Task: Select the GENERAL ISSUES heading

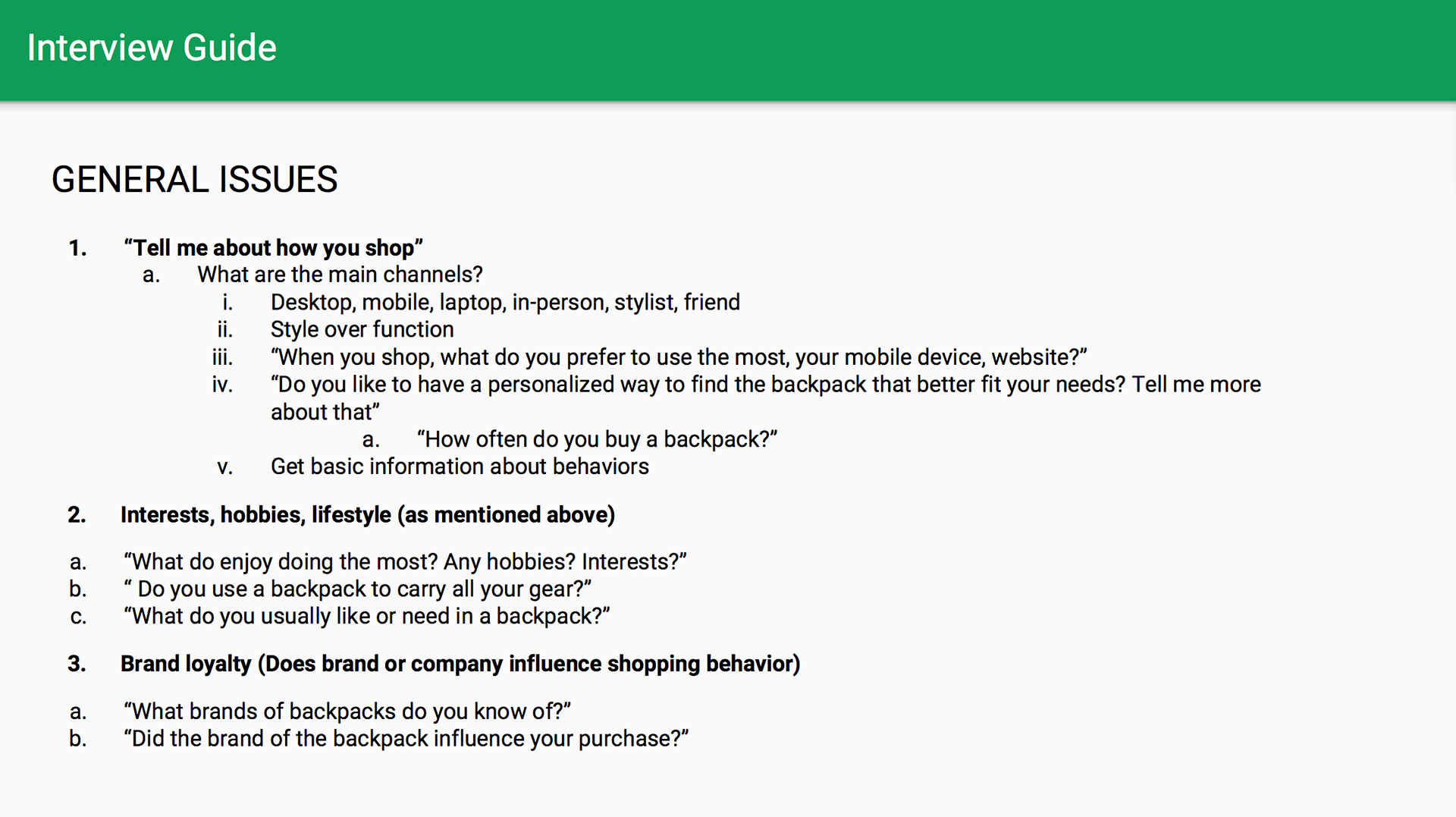Action: [x=194, y=180]
